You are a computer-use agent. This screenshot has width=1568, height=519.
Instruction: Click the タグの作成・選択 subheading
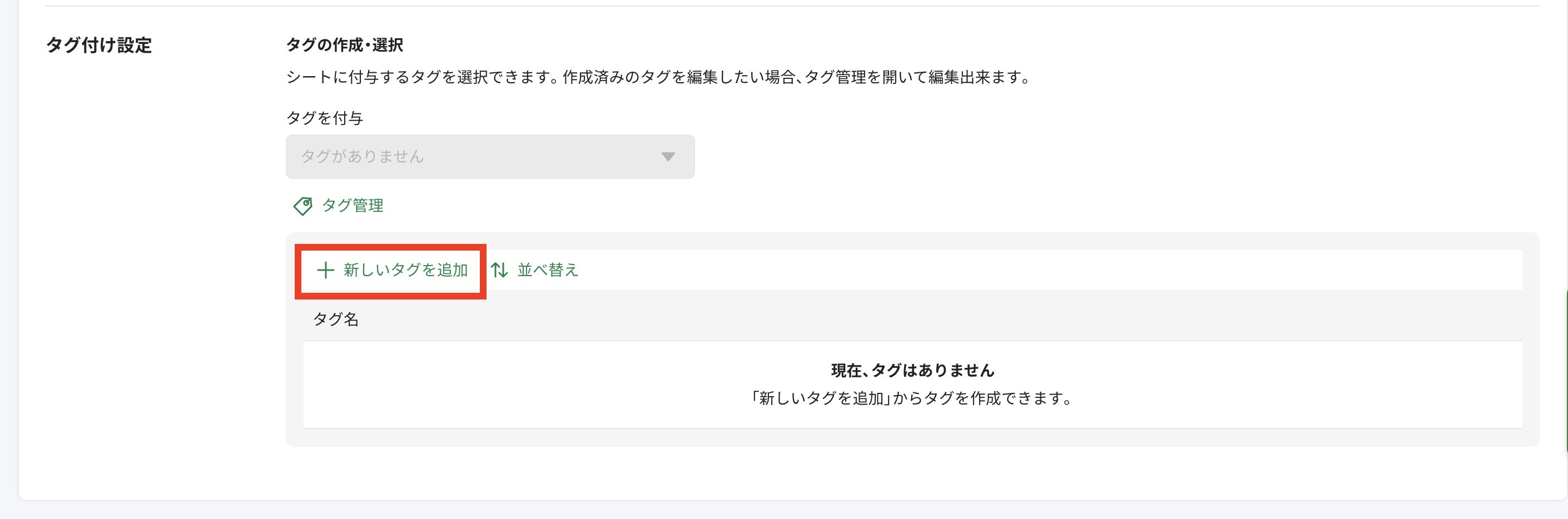[x=345, y=45]
